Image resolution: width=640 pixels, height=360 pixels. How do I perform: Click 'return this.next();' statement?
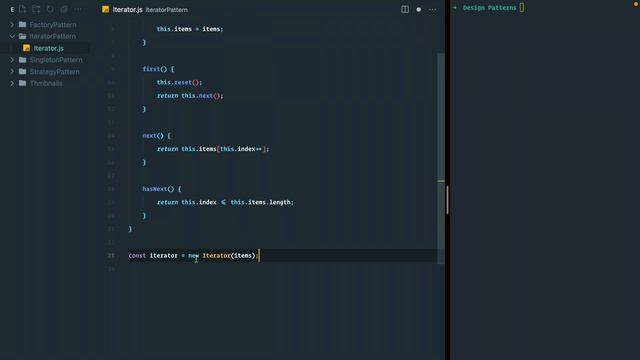tap(190, 96)
